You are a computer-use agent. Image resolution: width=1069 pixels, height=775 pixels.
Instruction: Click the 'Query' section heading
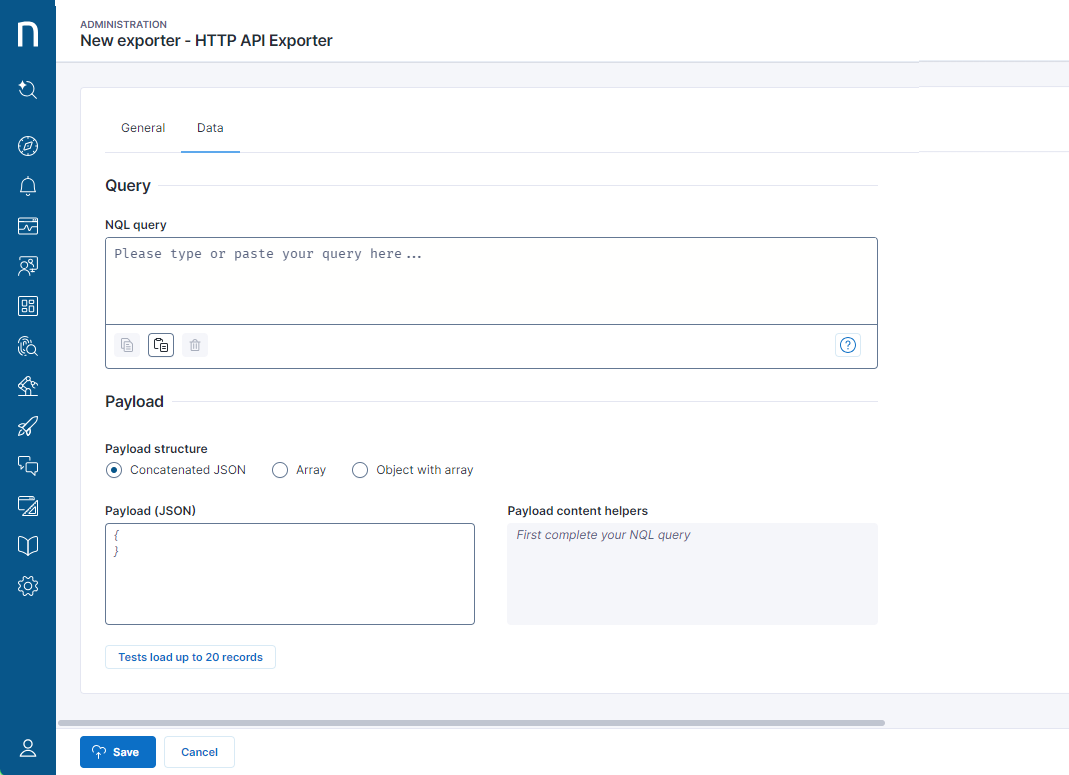point(127,186)
